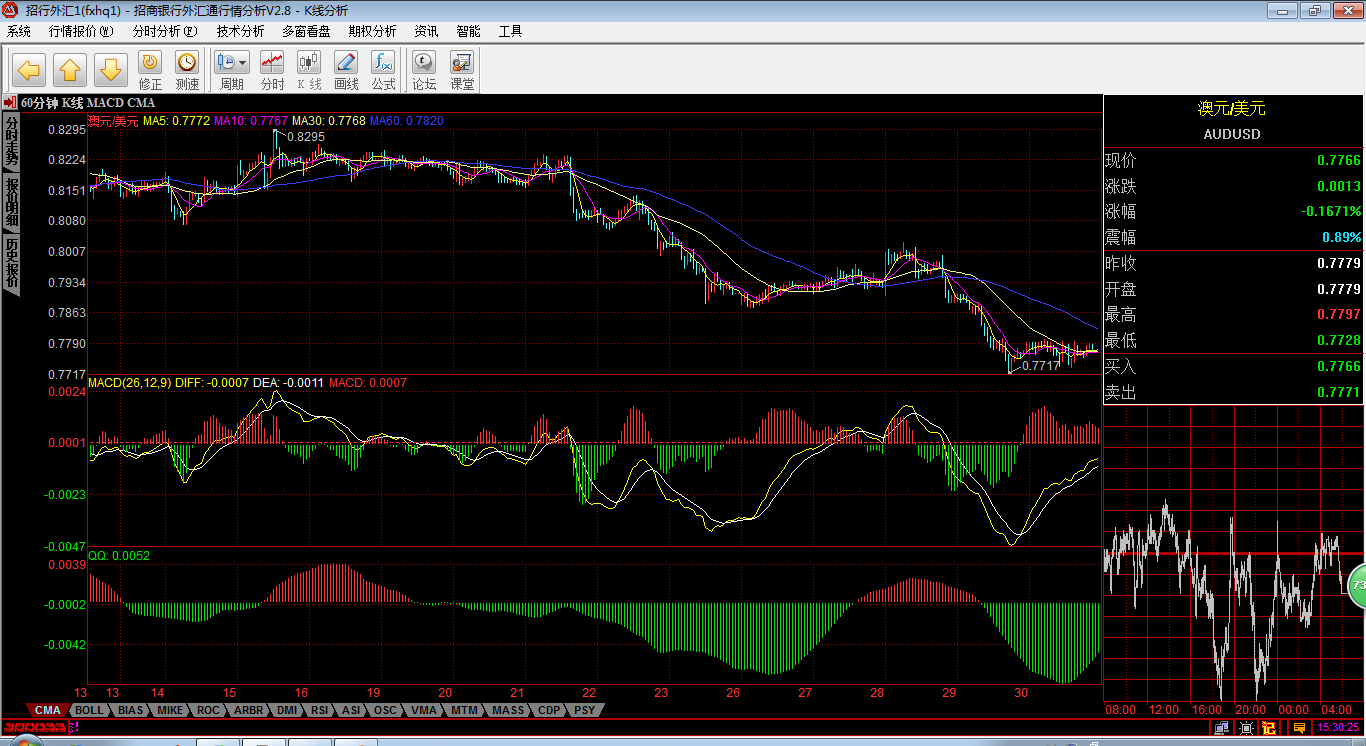Open the 课堂 classroom icon
Viewport: 1366px width, 746px height.
coord(462,70)
